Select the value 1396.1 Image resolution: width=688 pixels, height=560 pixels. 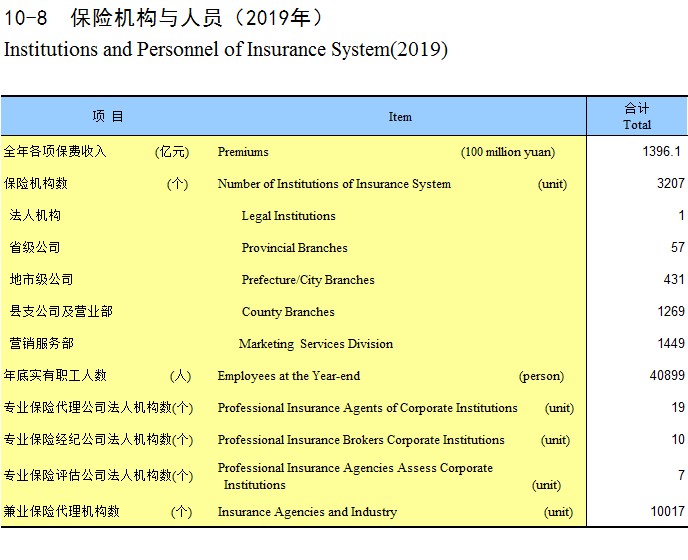661,151
